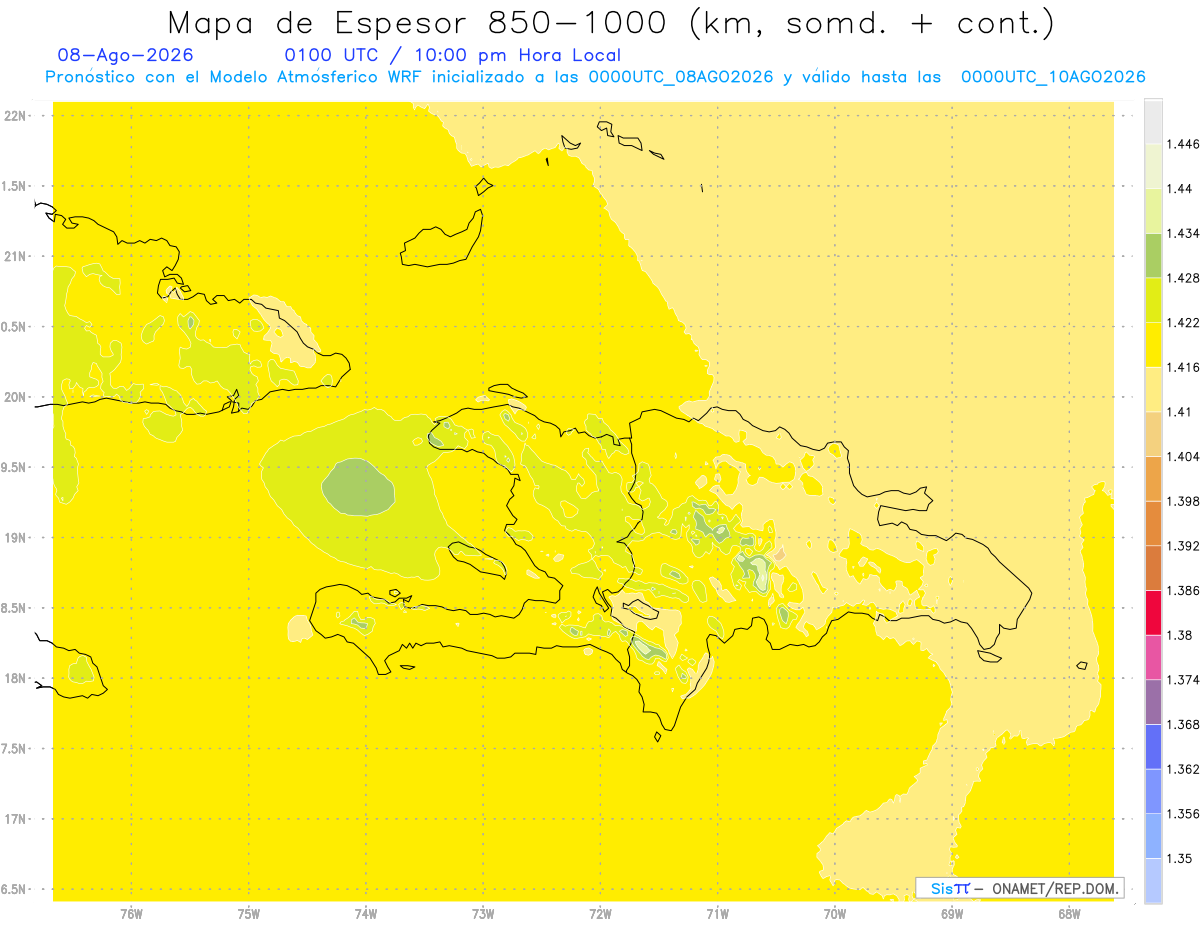The height and width of the screenshot is (927, 1200).
Task: Click the legend value "1.416"
Action: click(x=1182, y=368)
